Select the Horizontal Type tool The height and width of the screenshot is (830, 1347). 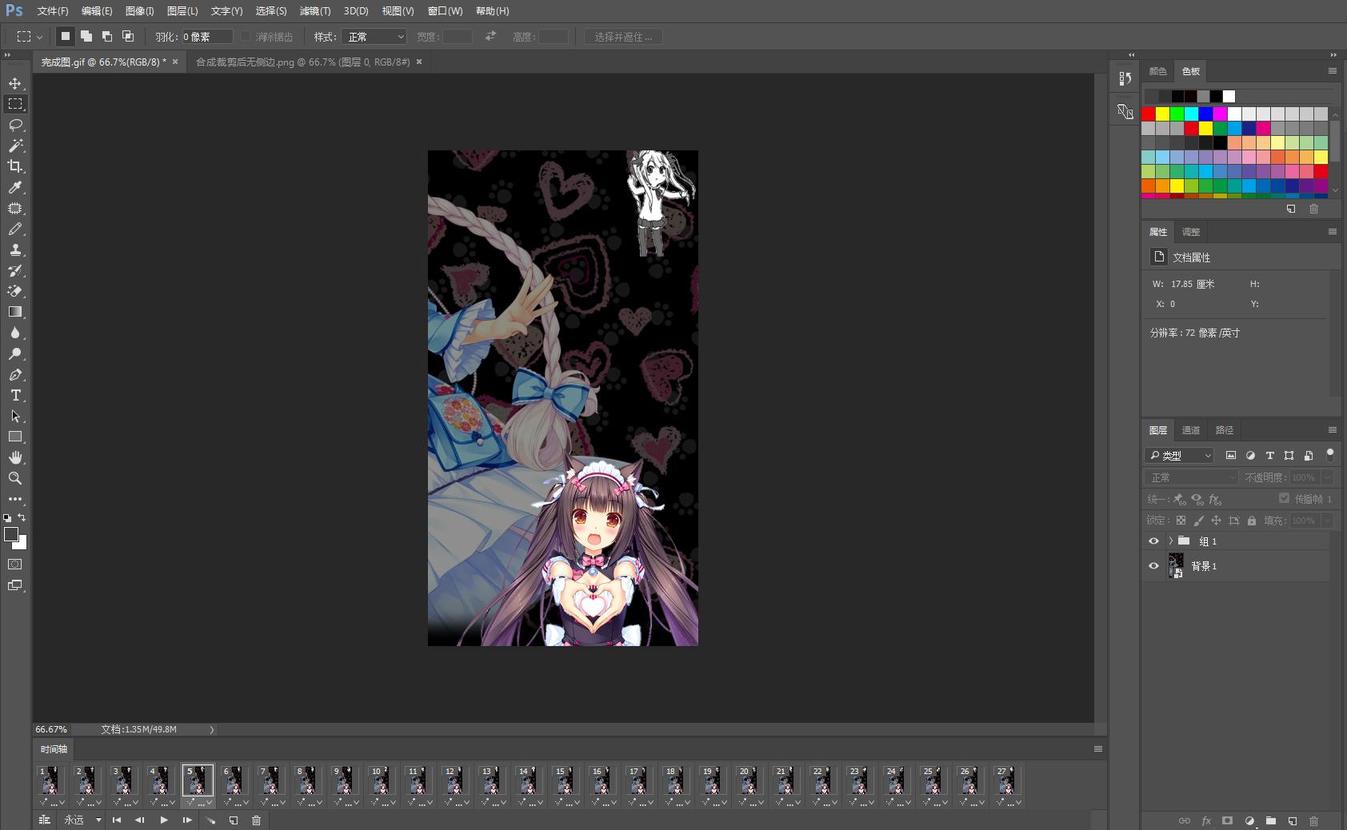[x=15, y=396]
